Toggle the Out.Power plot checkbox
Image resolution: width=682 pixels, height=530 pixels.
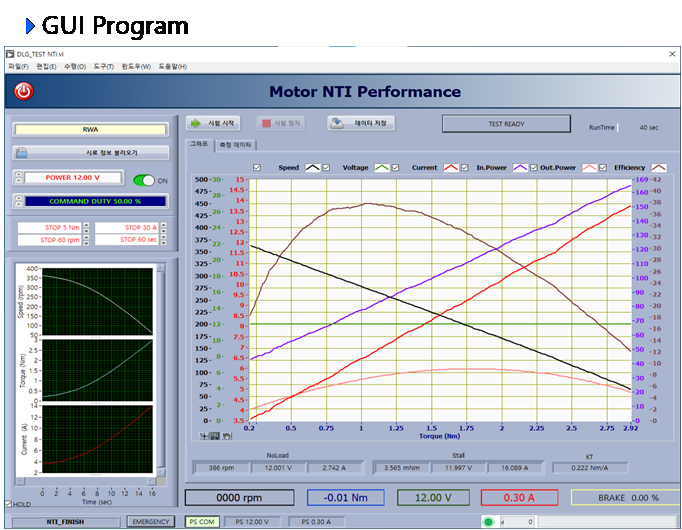point(534,168)
